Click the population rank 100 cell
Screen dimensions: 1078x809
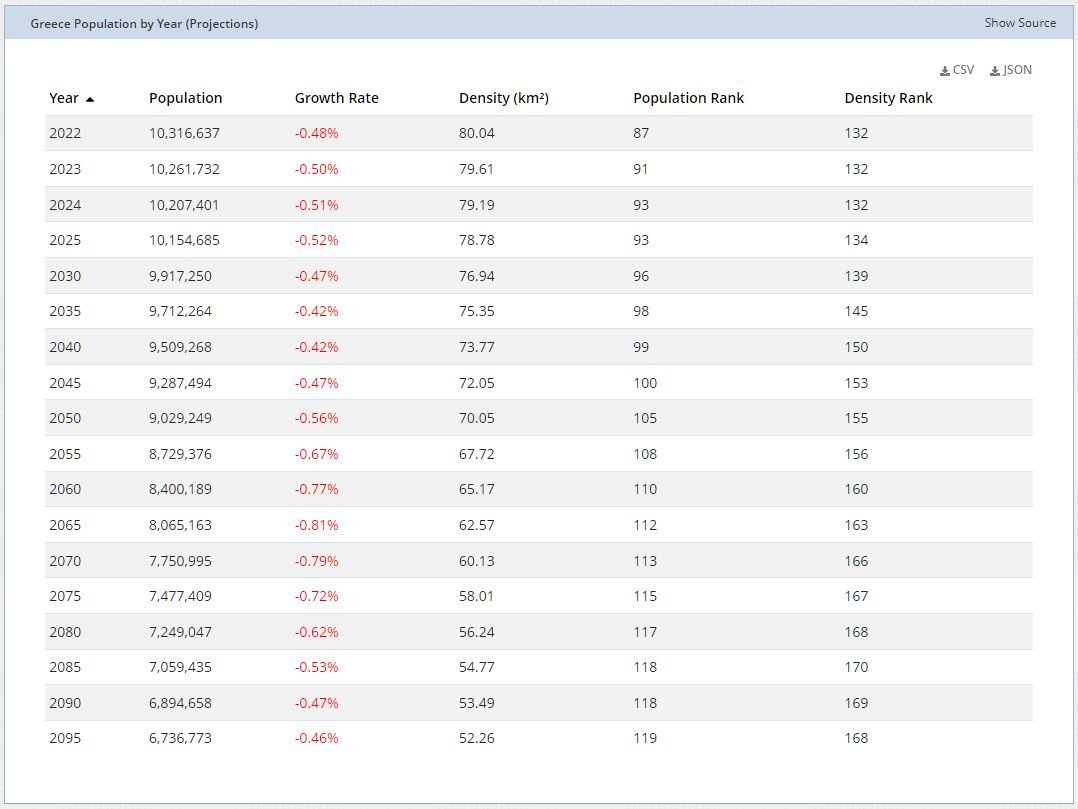645,383
